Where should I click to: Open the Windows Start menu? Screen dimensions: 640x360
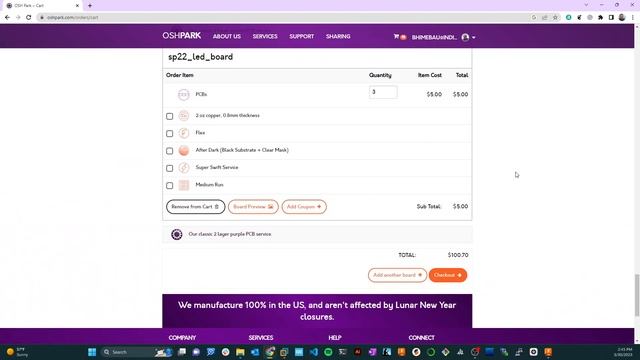click(92, 352)
